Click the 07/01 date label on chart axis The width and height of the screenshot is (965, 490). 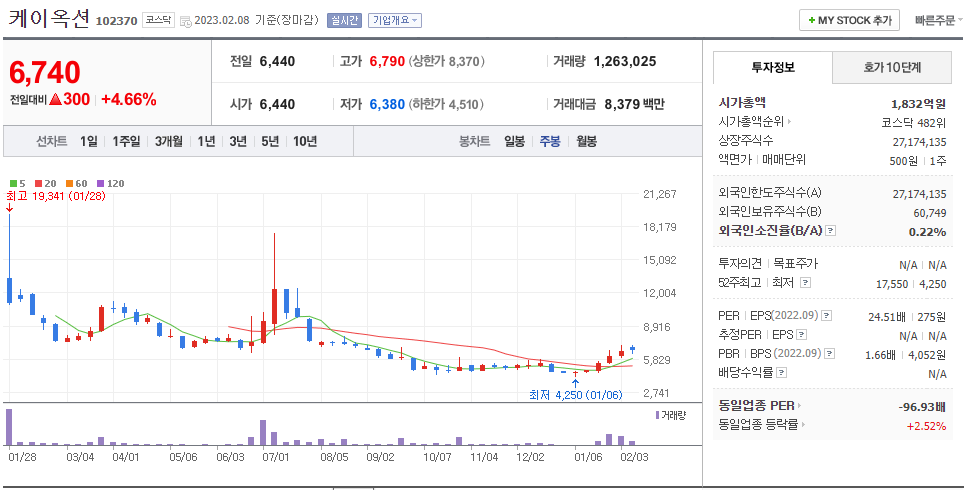(276, 457)
